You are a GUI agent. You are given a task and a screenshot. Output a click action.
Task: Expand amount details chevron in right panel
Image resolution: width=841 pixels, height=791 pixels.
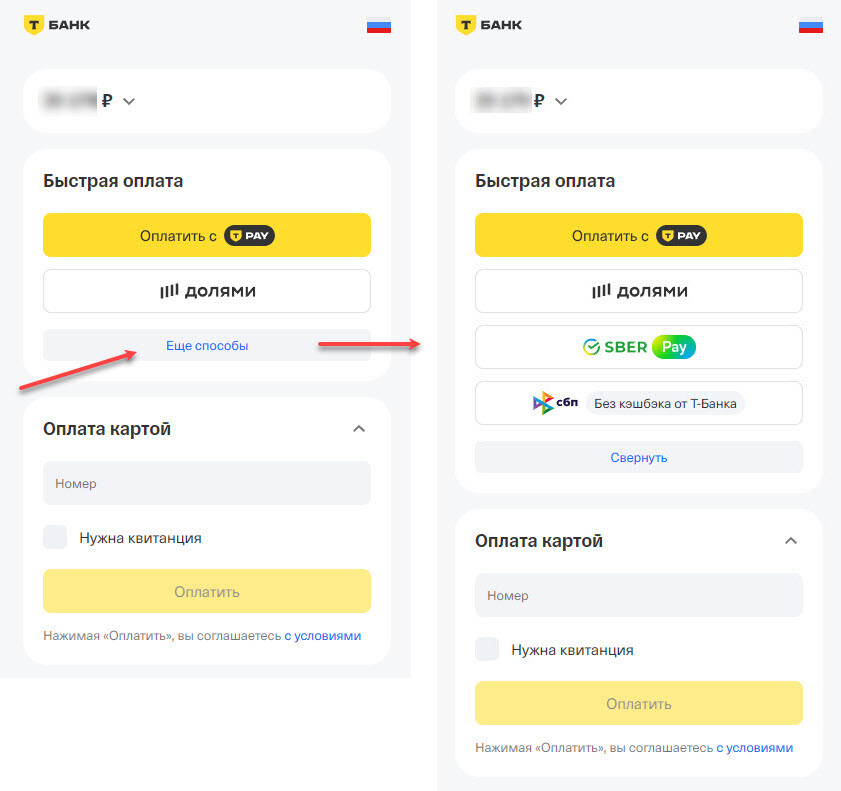click(x=560, y=101)
